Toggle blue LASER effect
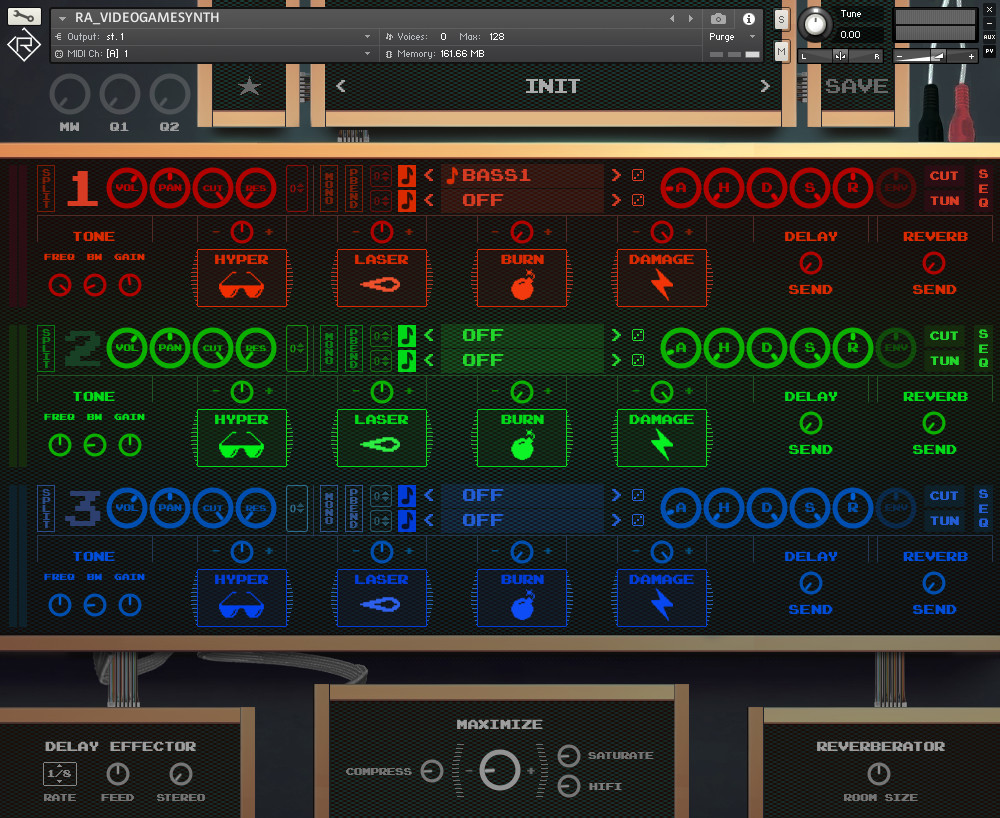 pos(381,598)
